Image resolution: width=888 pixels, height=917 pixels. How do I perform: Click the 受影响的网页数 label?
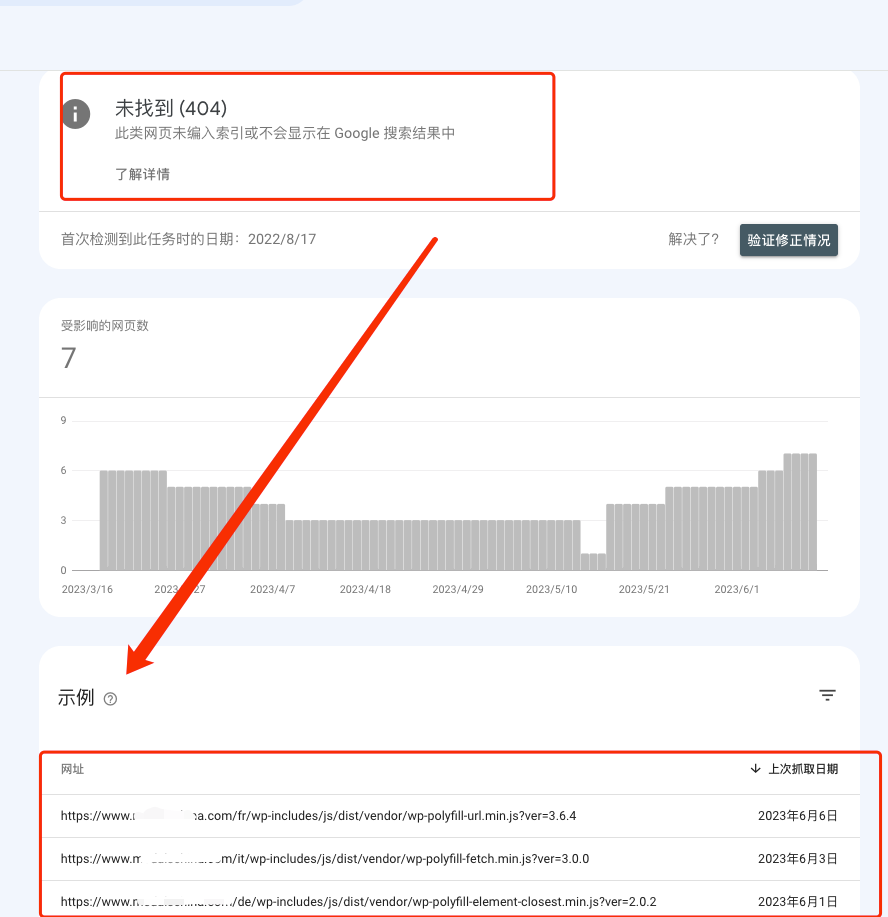[x=105, y=326]
